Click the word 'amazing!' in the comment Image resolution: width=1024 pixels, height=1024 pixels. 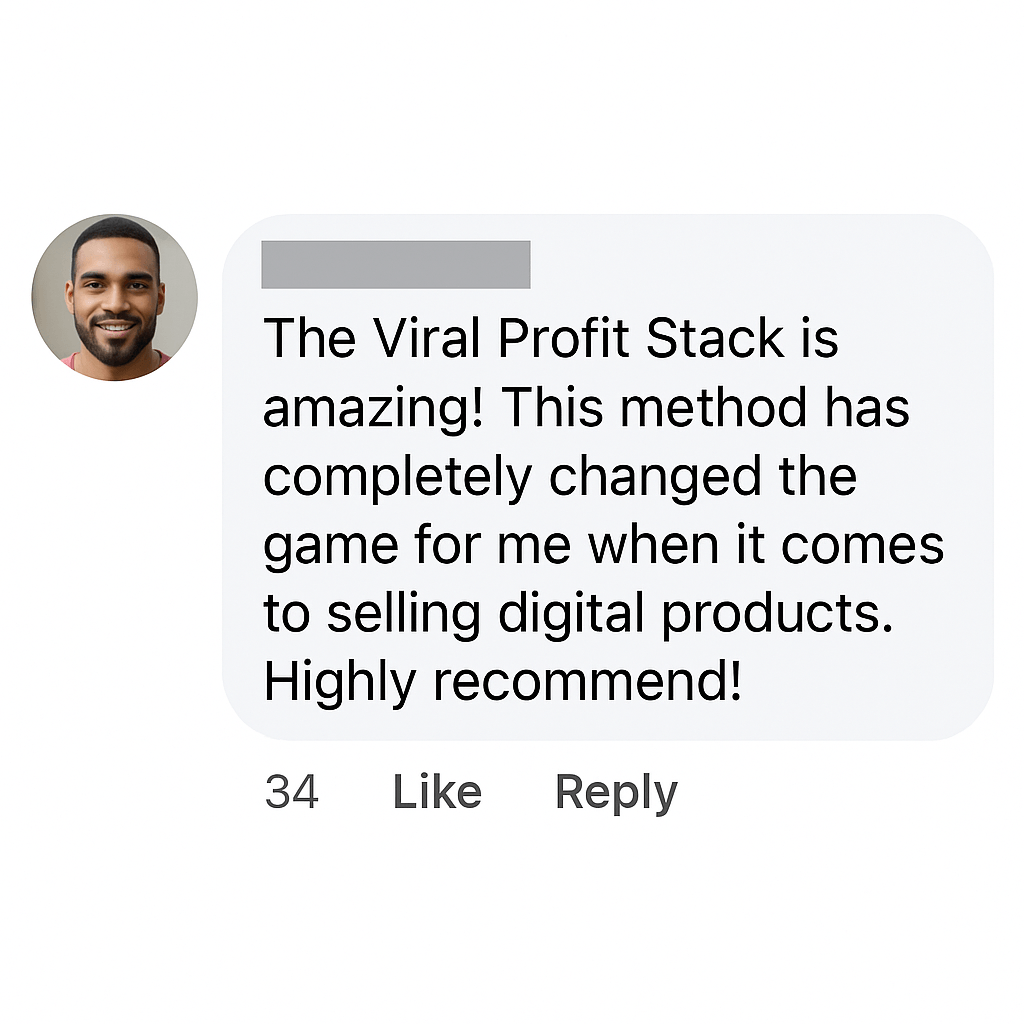pyautogui.click(x=373, y=409)
